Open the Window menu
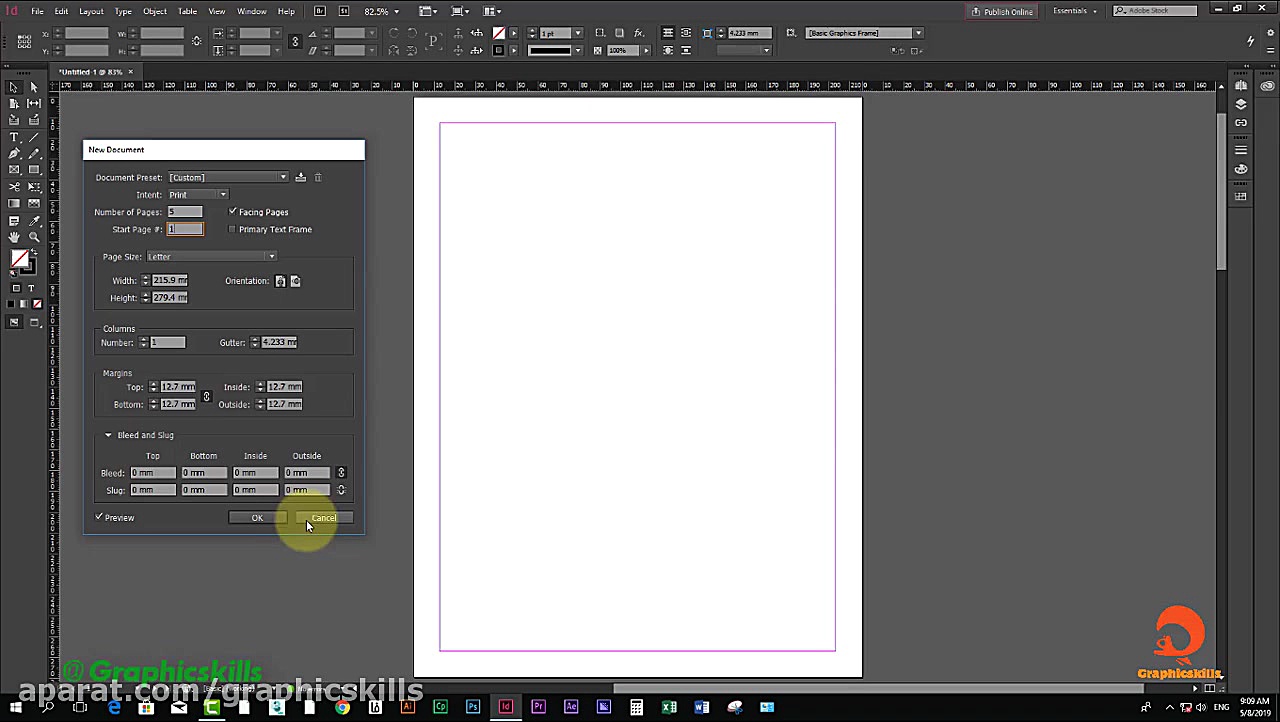1280x722 pixels. click(x=252, y=11)
